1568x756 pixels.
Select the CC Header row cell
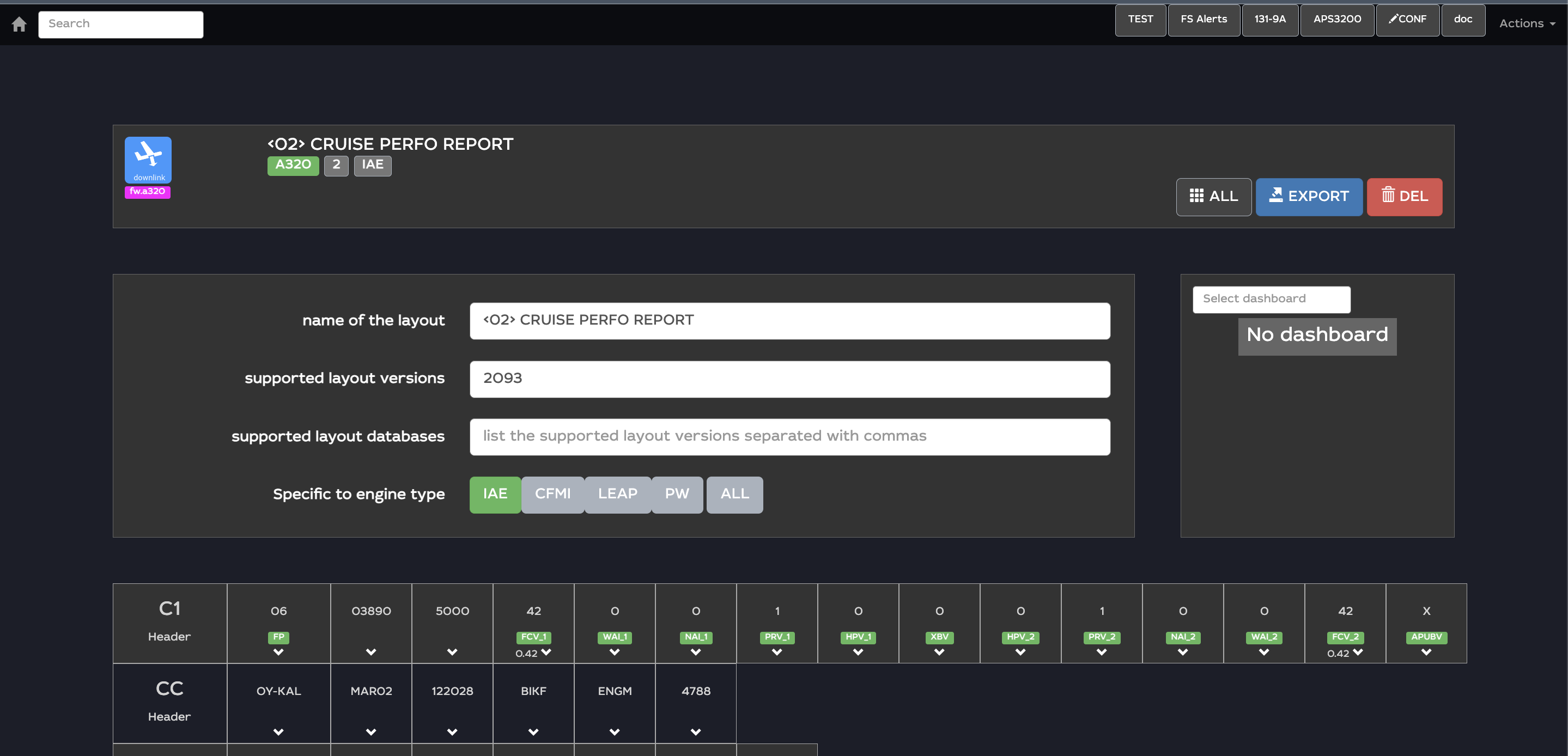(169, 703)
